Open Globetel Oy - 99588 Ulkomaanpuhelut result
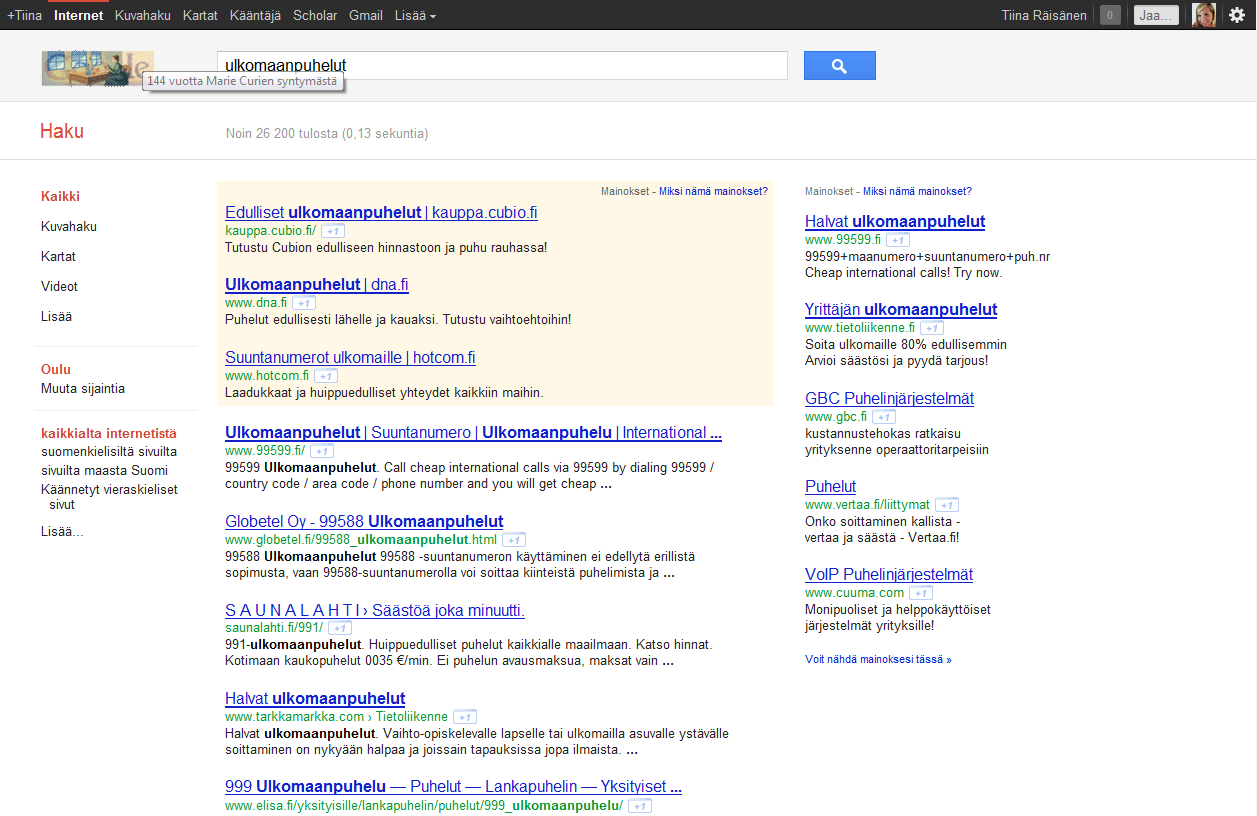1257x816 pixels. pyautogui.click(x=364, y=521)
